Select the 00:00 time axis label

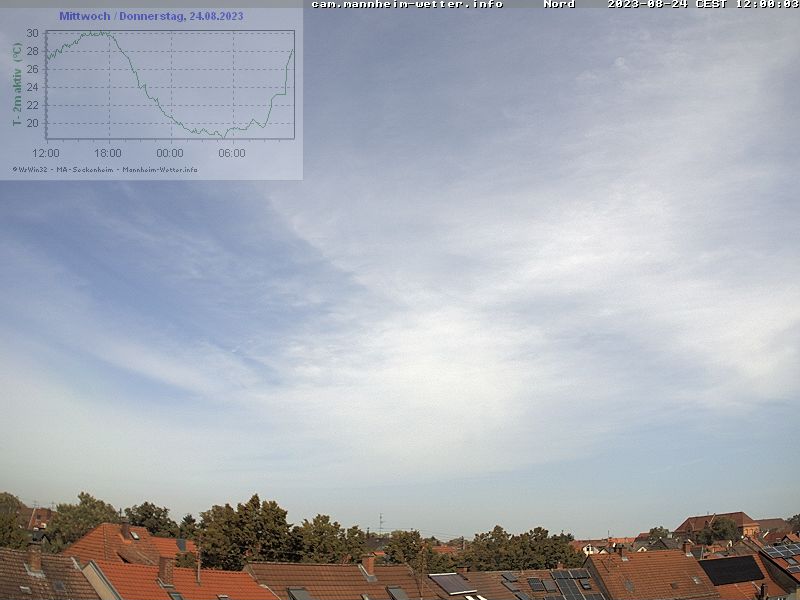(170, 153)
